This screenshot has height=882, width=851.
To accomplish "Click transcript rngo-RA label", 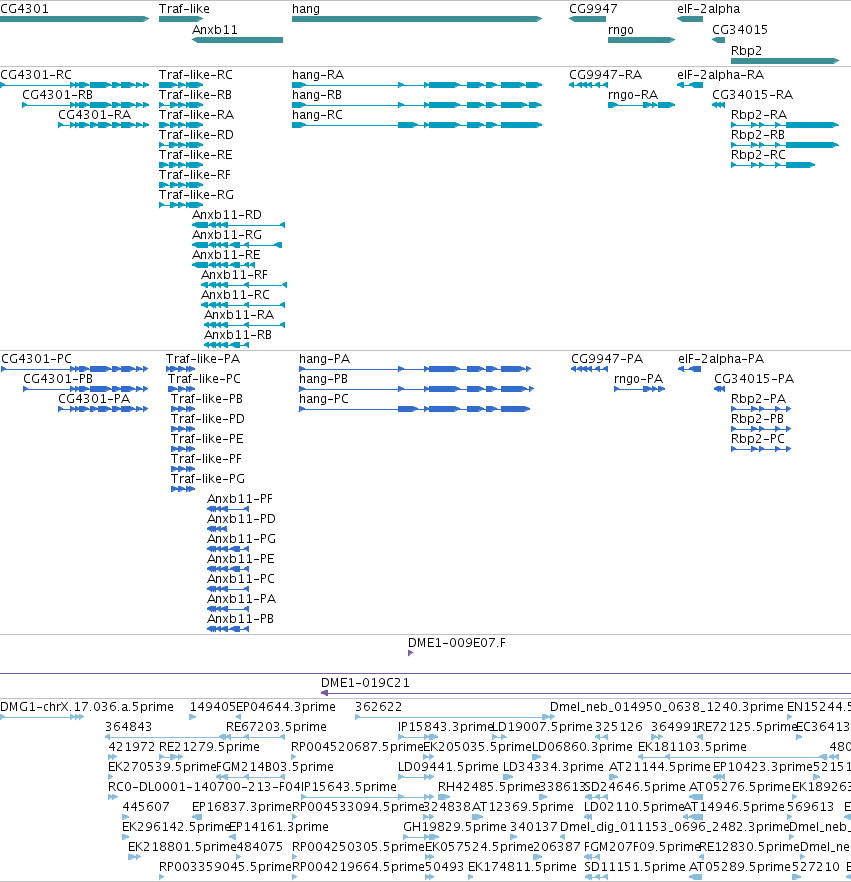I will [633, 94].
